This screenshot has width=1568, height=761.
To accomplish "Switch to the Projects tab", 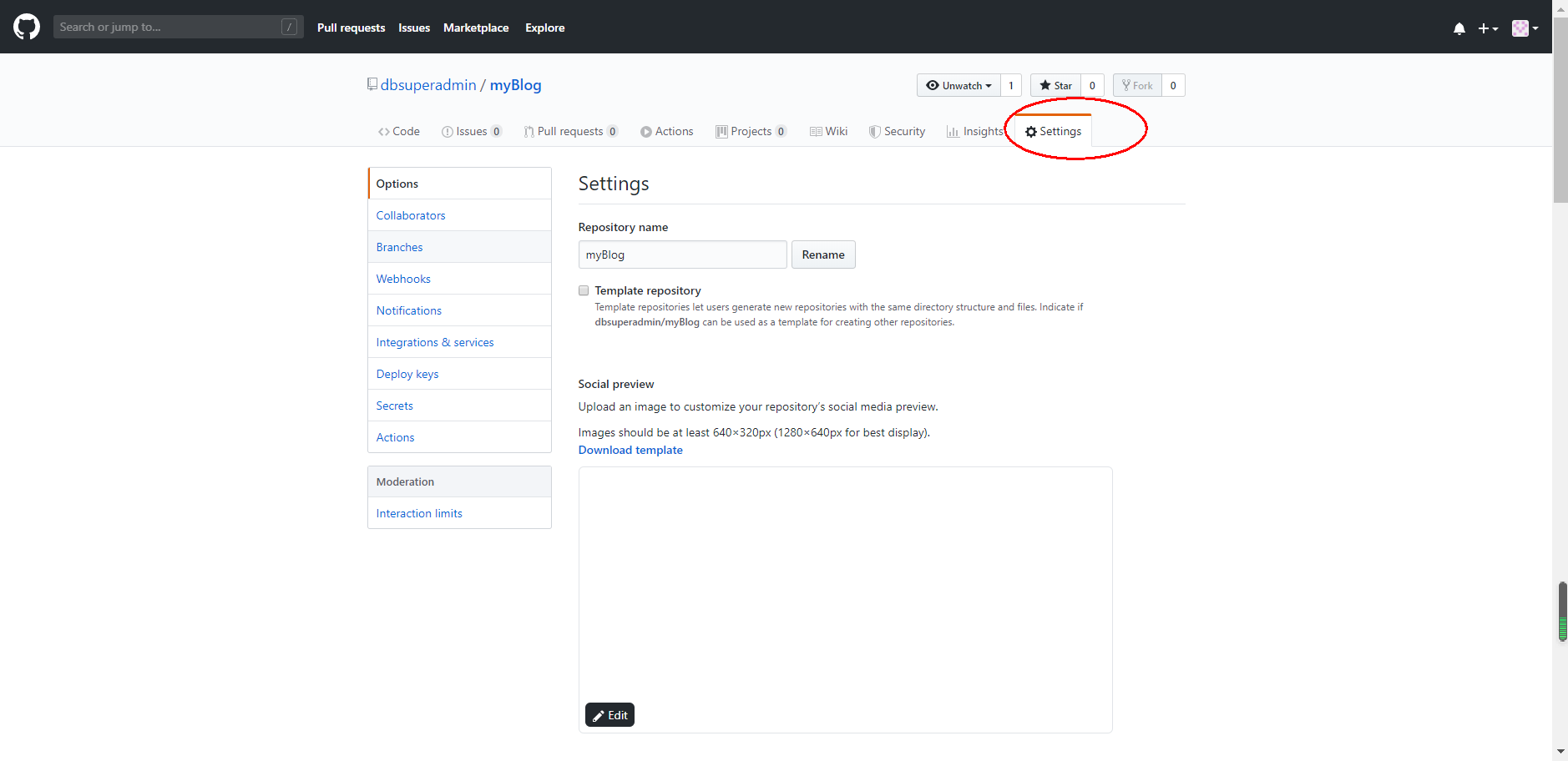I will [751, 131].
